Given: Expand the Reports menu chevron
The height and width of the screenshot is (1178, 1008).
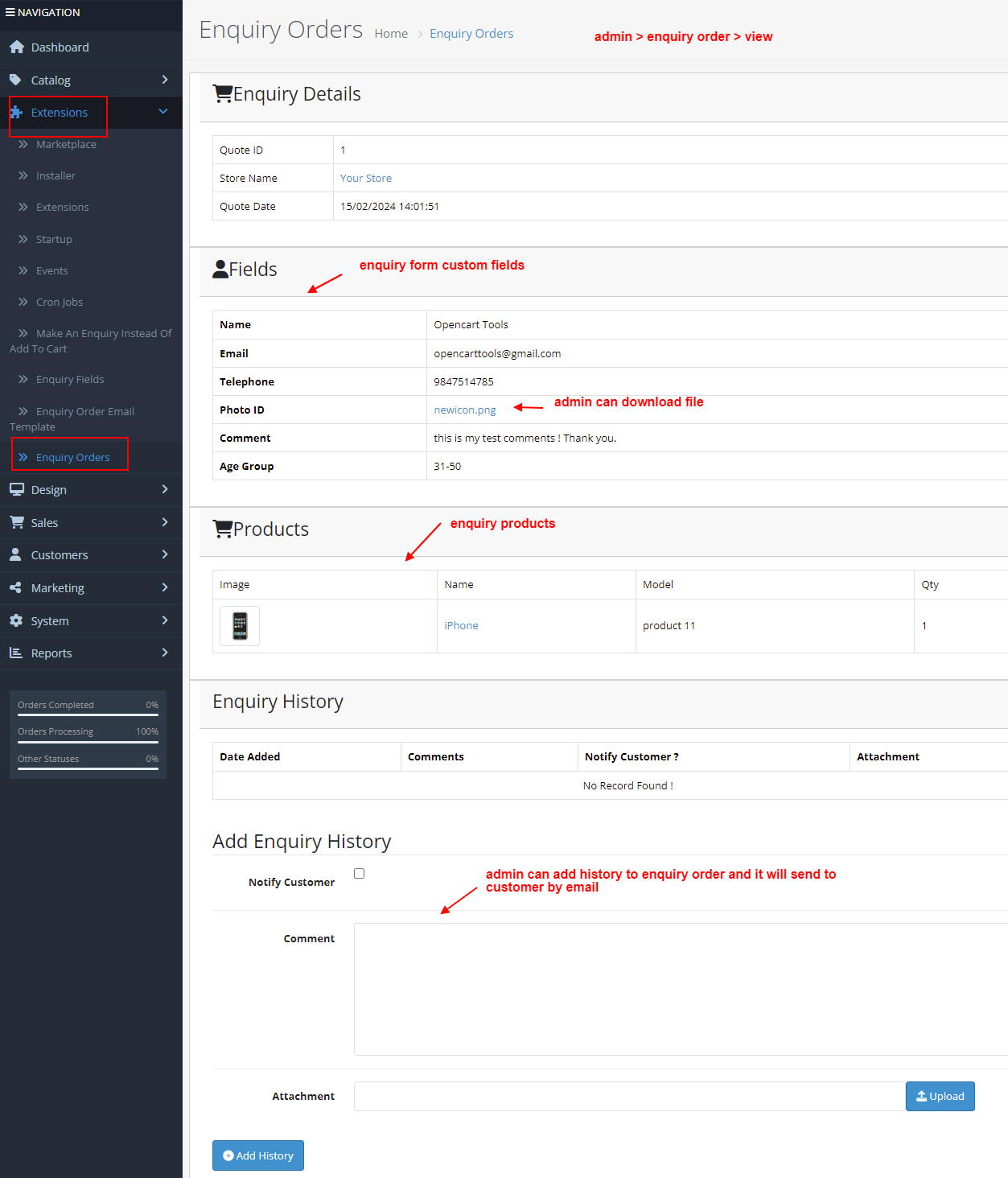Looking at the screenshot, I should pyautogui.click(x=164, y=653).
